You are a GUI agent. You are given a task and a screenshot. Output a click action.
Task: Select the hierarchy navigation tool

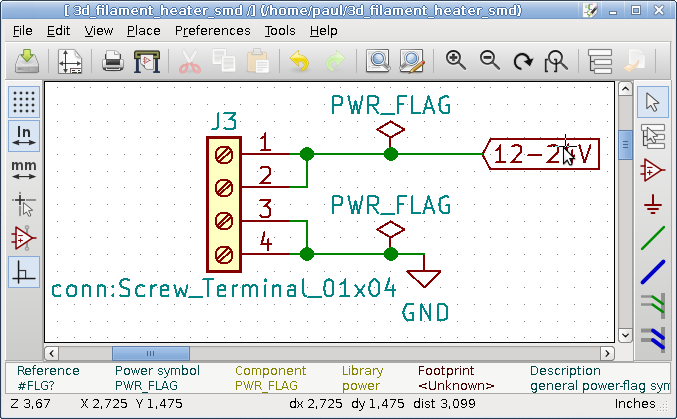pos(652,136)
